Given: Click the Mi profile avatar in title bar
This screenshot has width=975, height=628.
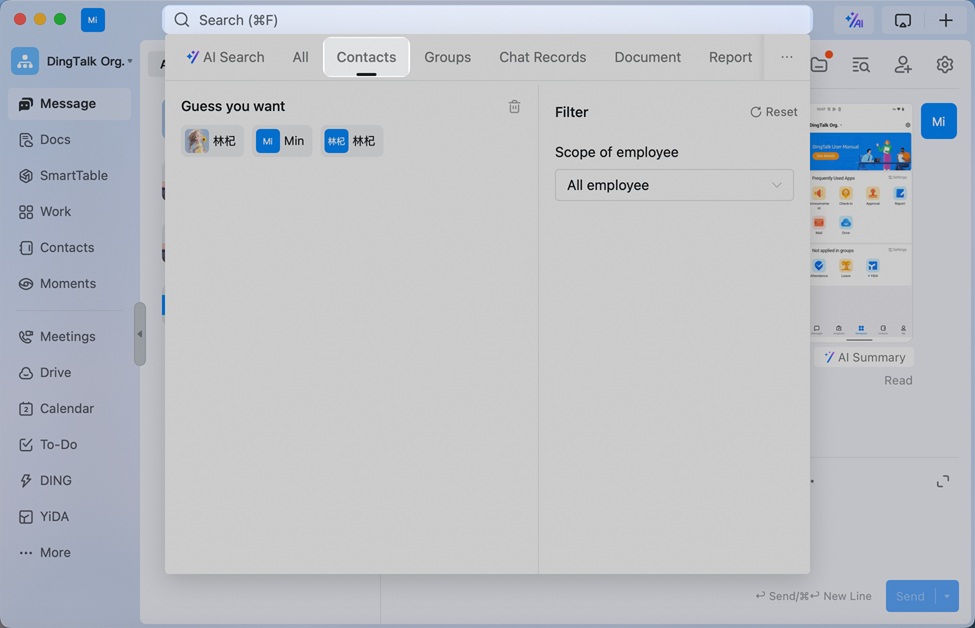Looking at the screenshot, I should tap(93, 20).
